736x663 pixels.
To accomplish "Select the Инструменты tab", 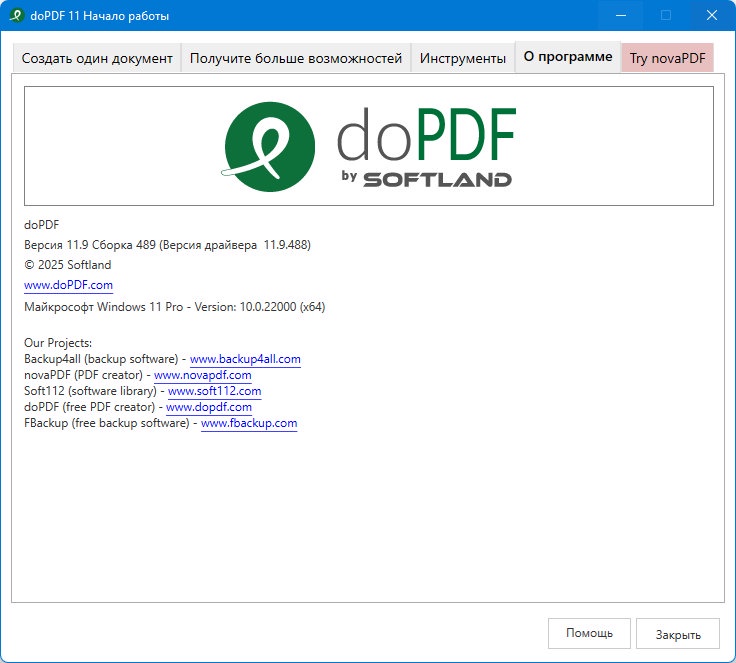I will click(463, 58).
